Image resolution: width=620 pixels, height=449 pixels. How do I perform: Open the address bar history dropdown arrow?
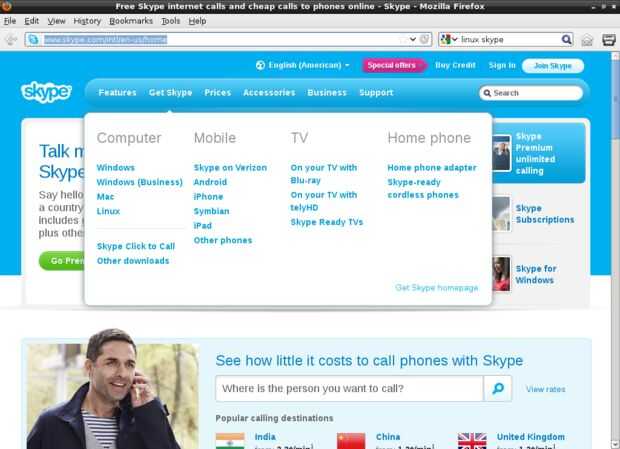pyautogui.click(x=413, y=39)
